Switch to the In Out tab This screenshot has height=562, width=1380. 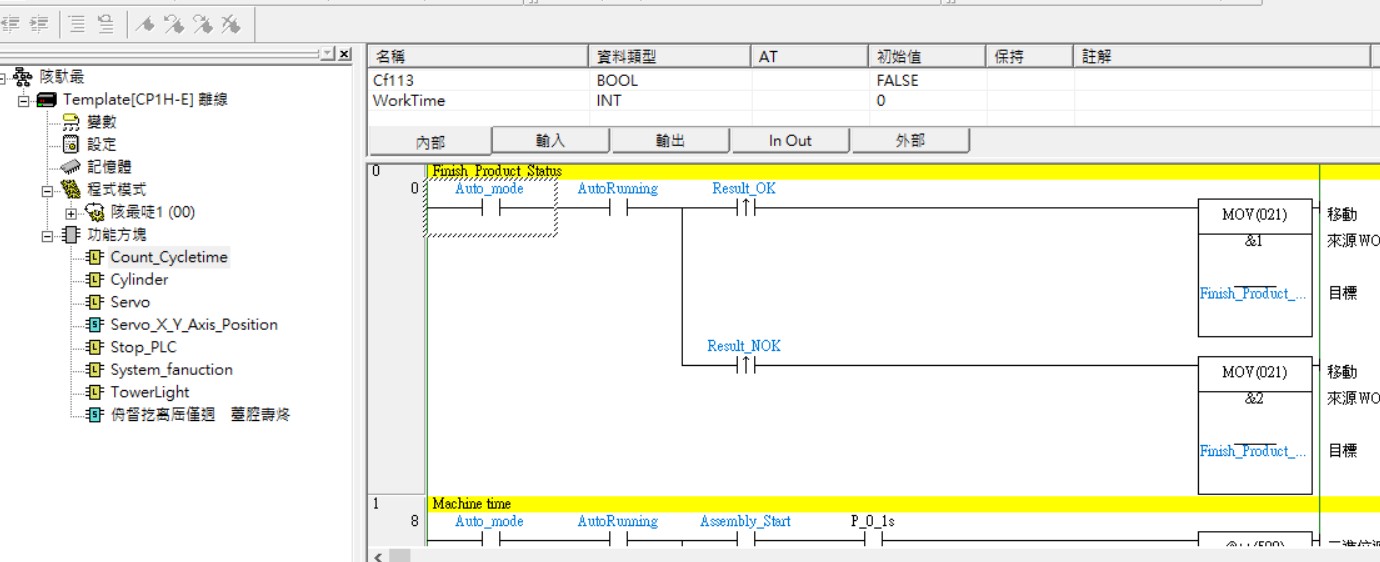(x=790, y=141)
